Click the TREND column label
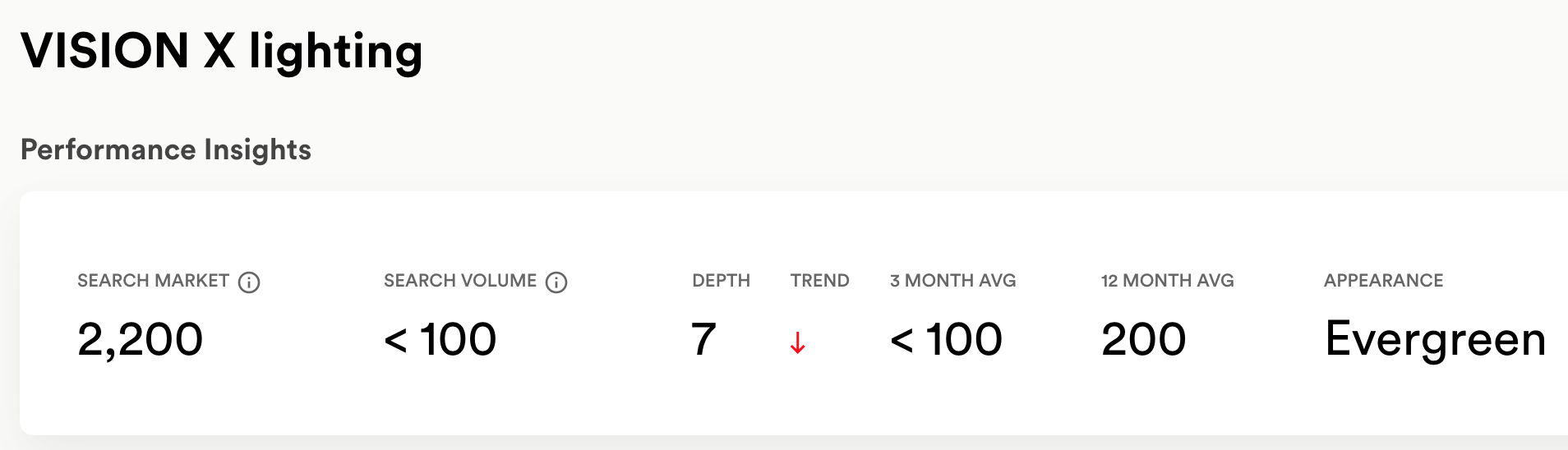The height and width of the screenshot is (450, 1568). click(x=819, y=281)
